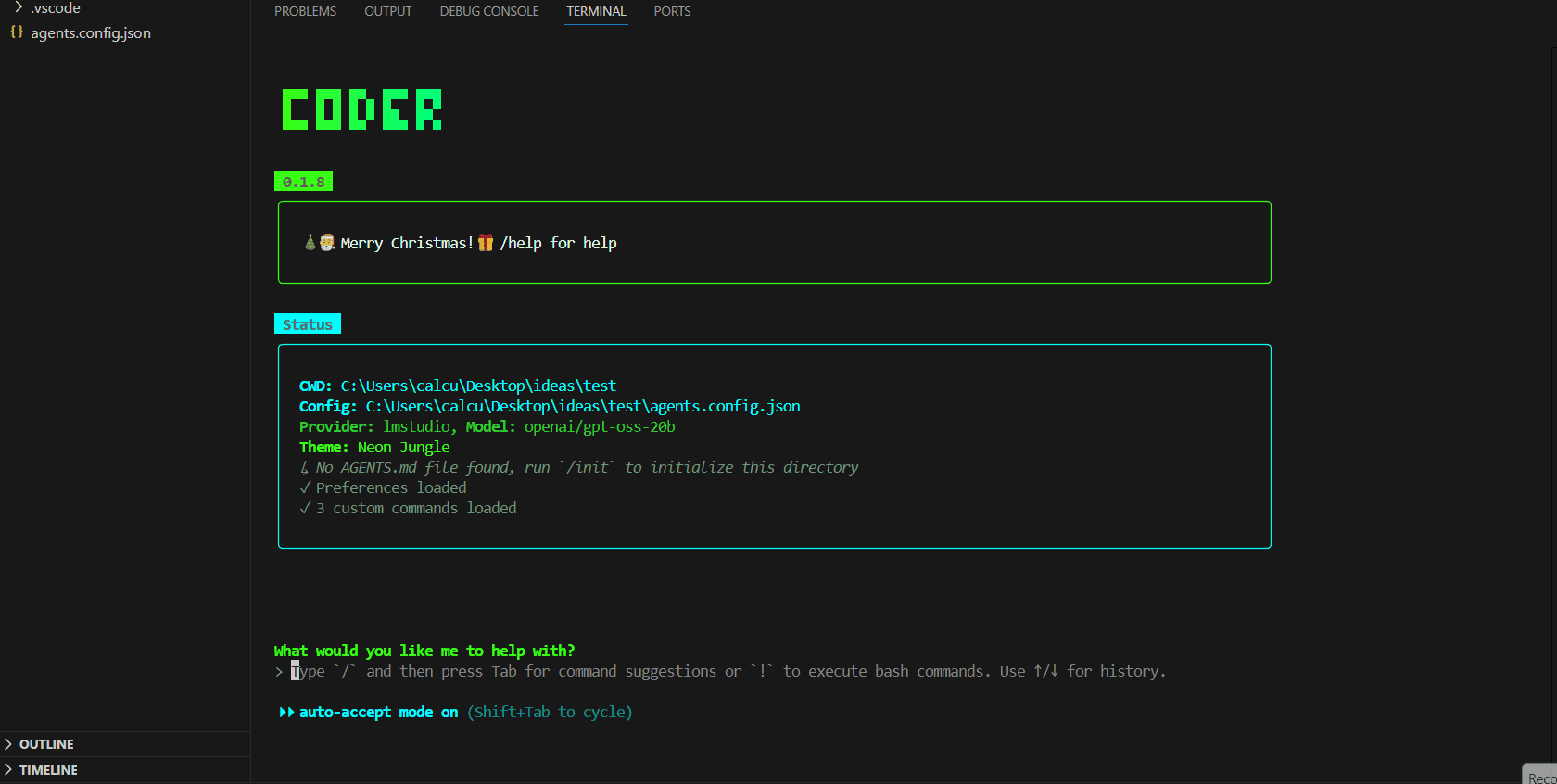
Task: Click the model name openai/gpt-oss-20b
Action: [x=600, y=426]
